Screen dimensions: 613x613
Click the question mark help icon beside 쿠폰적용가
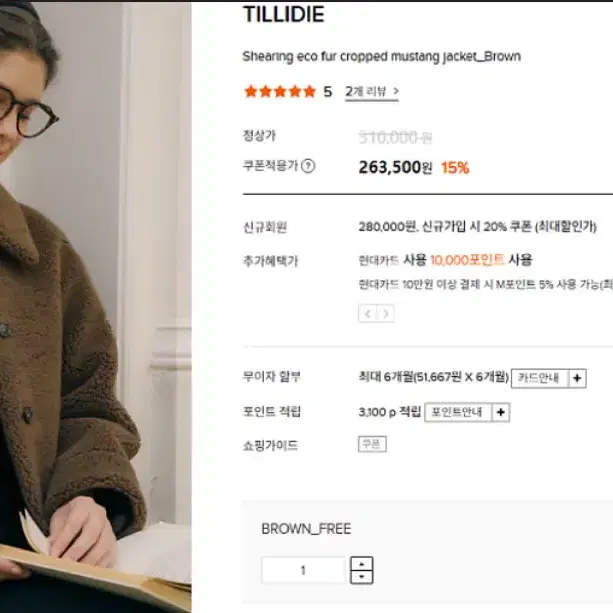(x=308, y=166)
